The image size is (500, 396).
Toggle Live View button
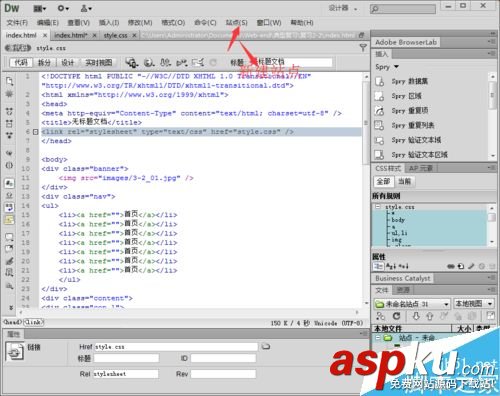[99, 62]
